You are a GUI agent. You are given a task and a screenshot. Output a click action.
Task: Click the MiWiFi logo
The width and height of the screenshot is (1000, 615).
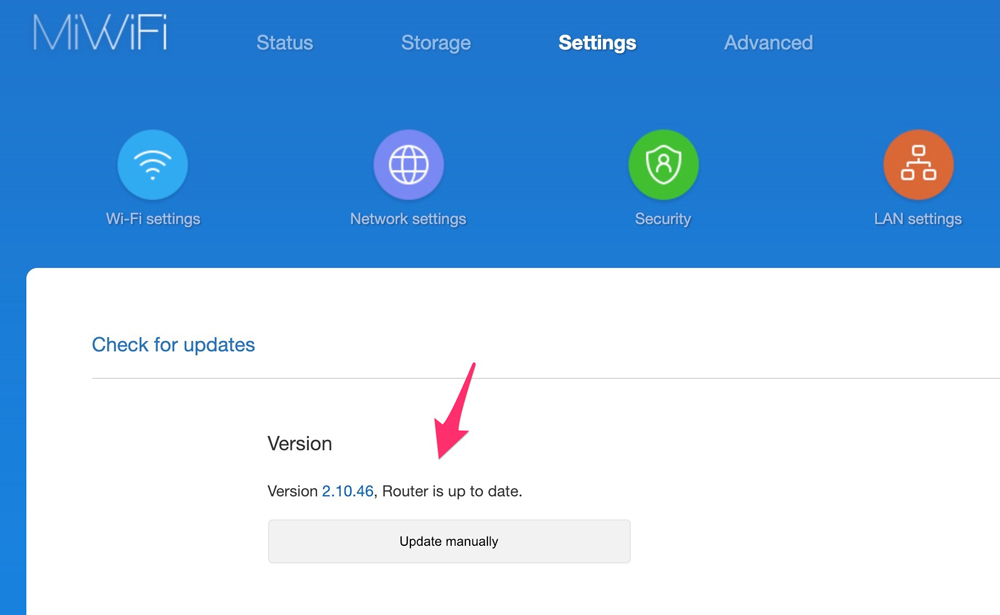click(x=98, y=32)
